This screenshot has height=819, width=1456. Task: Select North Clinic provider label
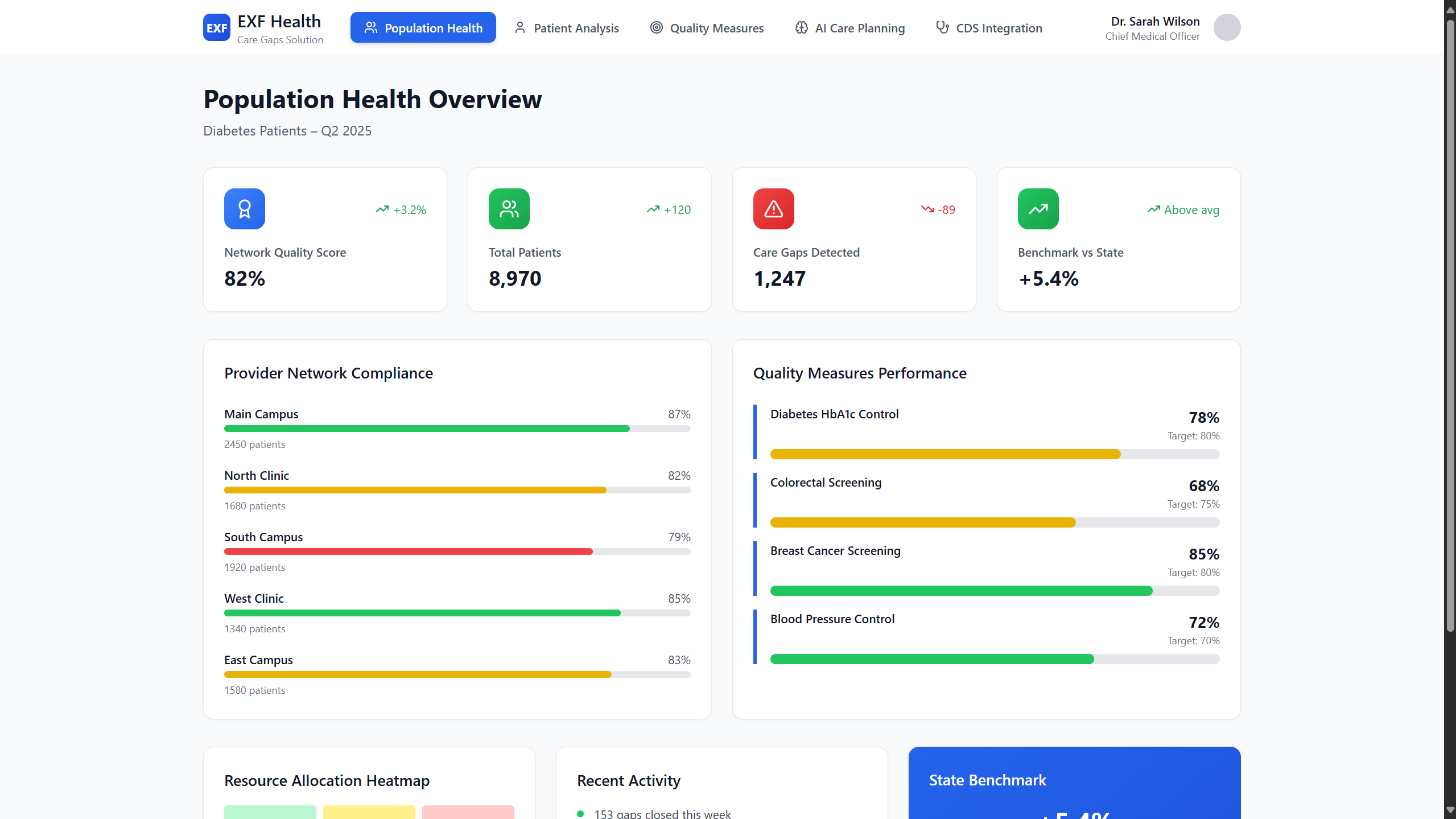point(257,475)
